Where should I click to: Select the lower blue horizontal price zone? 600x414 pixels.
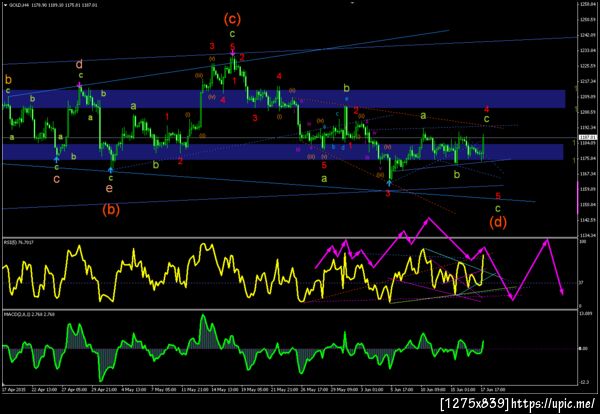[283, 152]
